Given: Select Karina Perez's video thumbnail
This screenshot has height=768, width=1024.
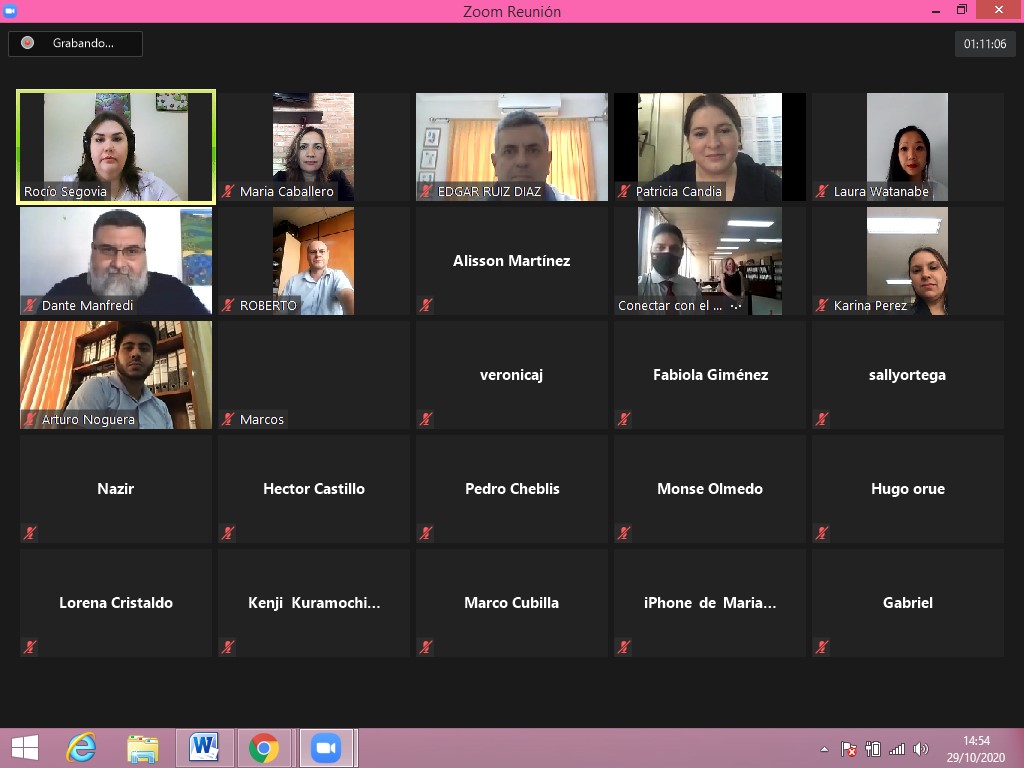Looking at the screenshot, I should point(907,261).
